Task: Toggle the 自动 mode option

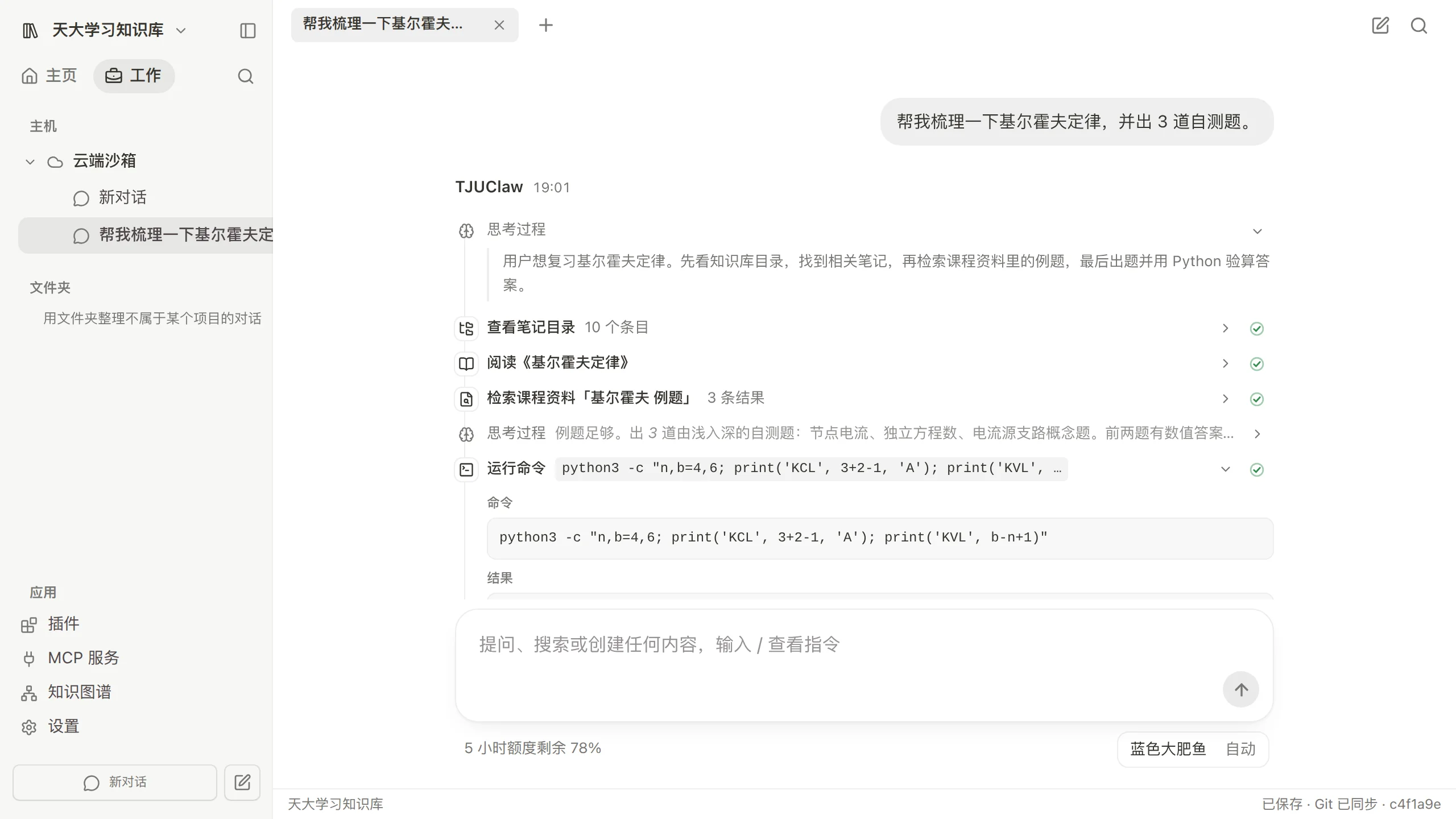Action: click(1240, 749)
